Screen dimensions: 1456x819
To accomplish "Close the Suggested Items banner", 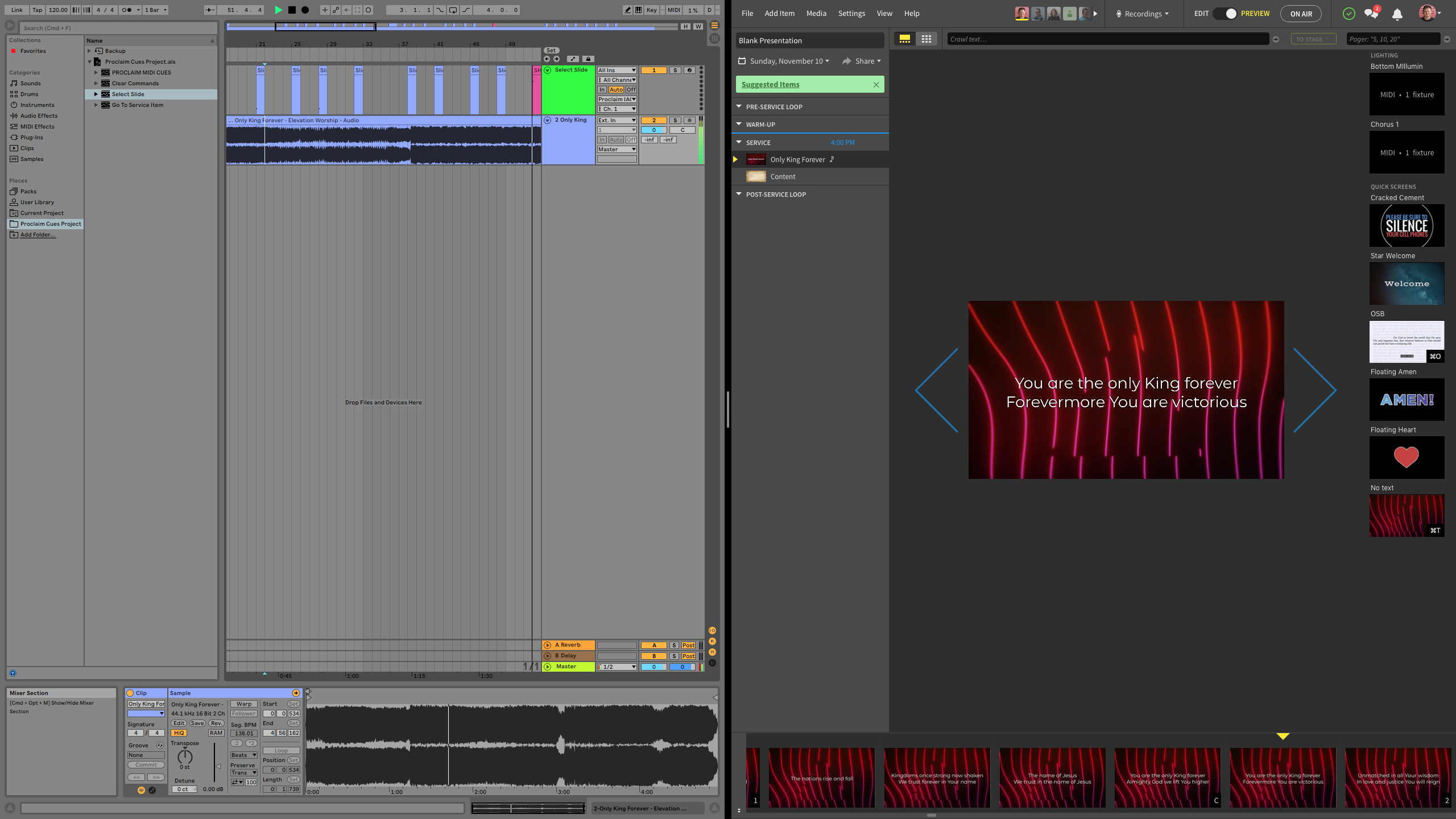I will point(876,85).
